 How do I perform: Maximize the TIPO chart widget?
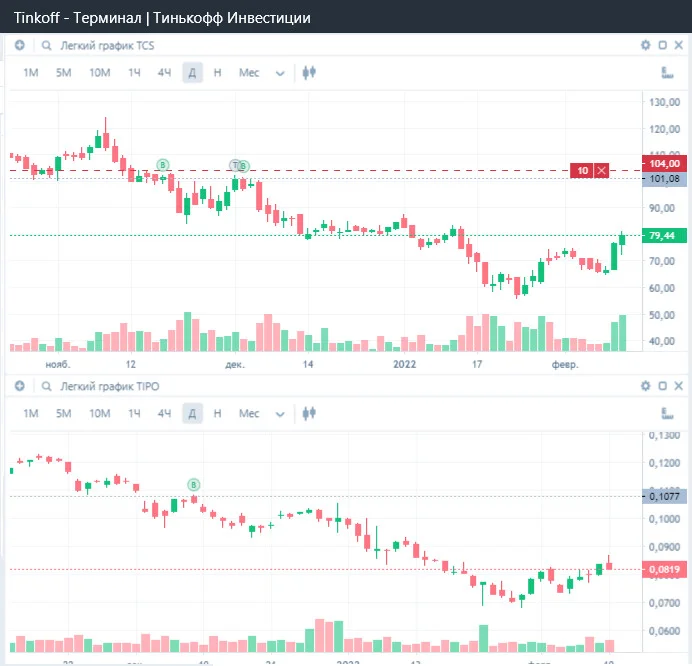pos(662,386)
